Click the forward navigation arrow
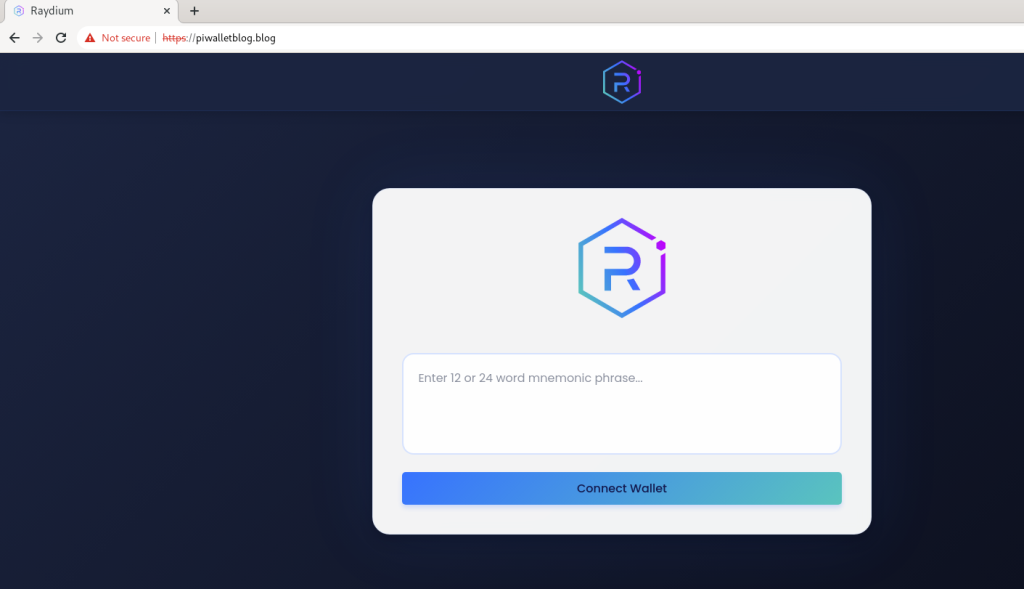Viewport: 1024px width, 589px height. coord(36,37)
